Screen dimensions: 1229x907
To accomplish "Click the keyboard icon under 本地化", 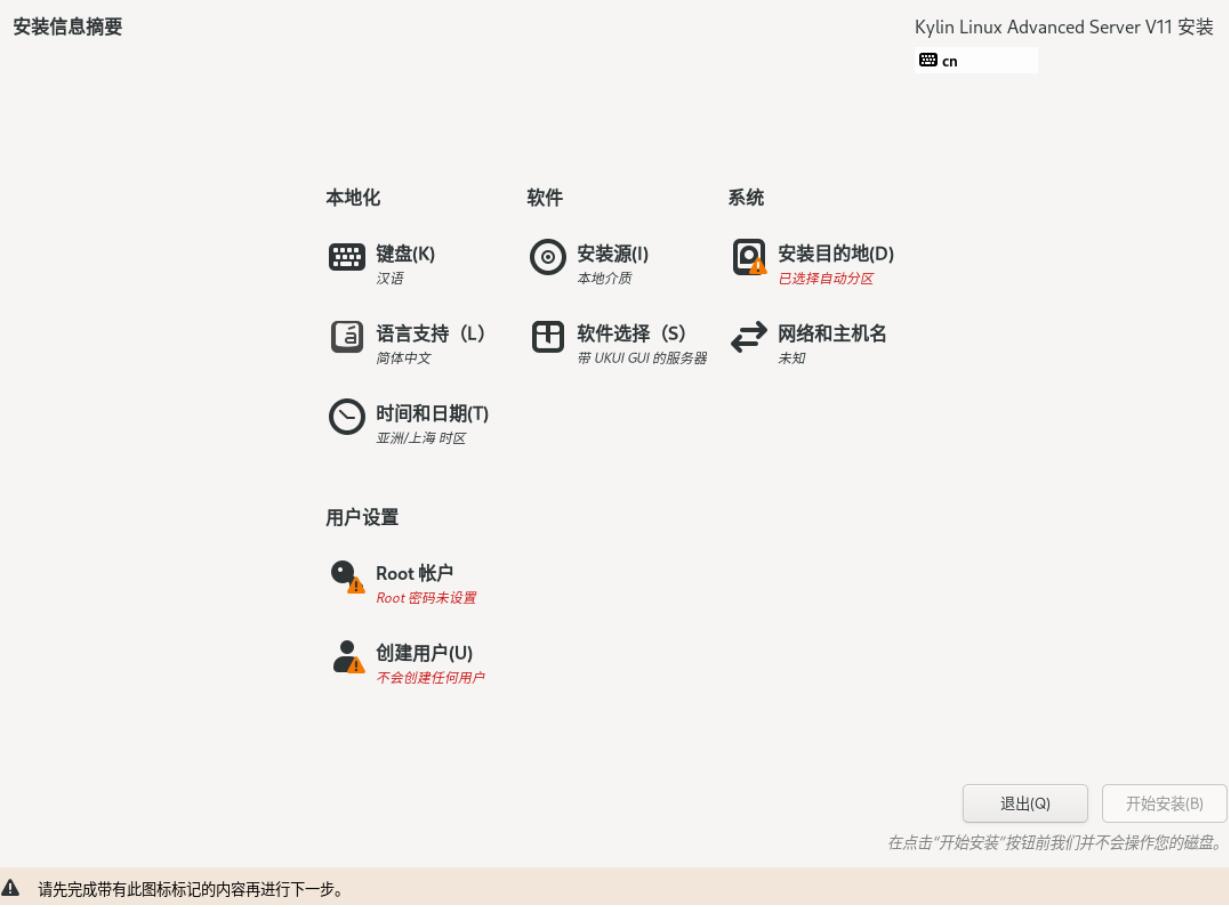I will click(347, 258).
